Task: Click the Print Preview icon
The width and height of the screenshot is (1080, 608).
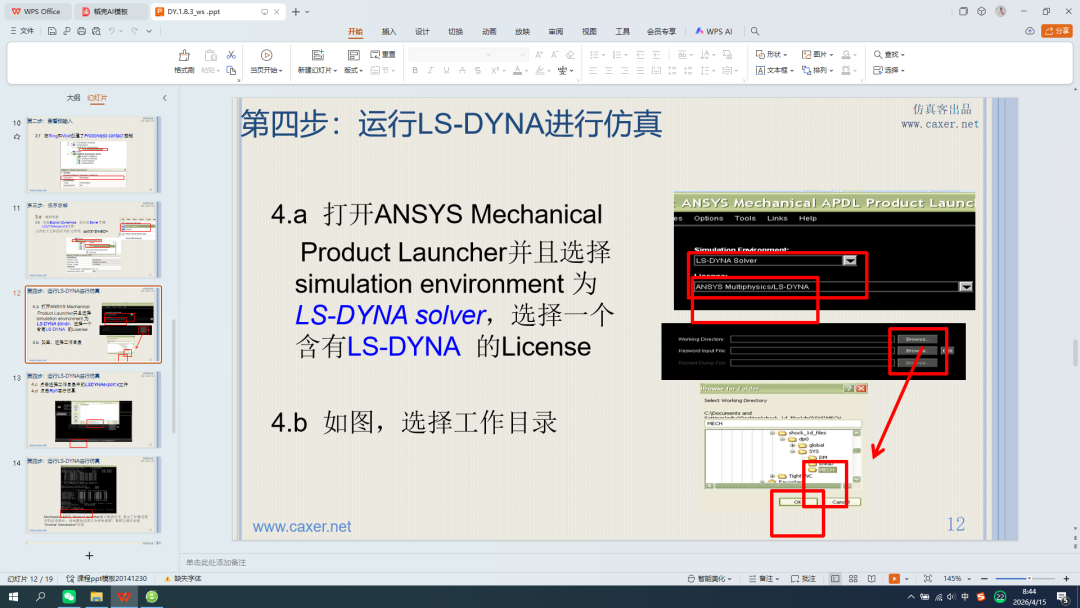Action: click(x=96, y=31)
